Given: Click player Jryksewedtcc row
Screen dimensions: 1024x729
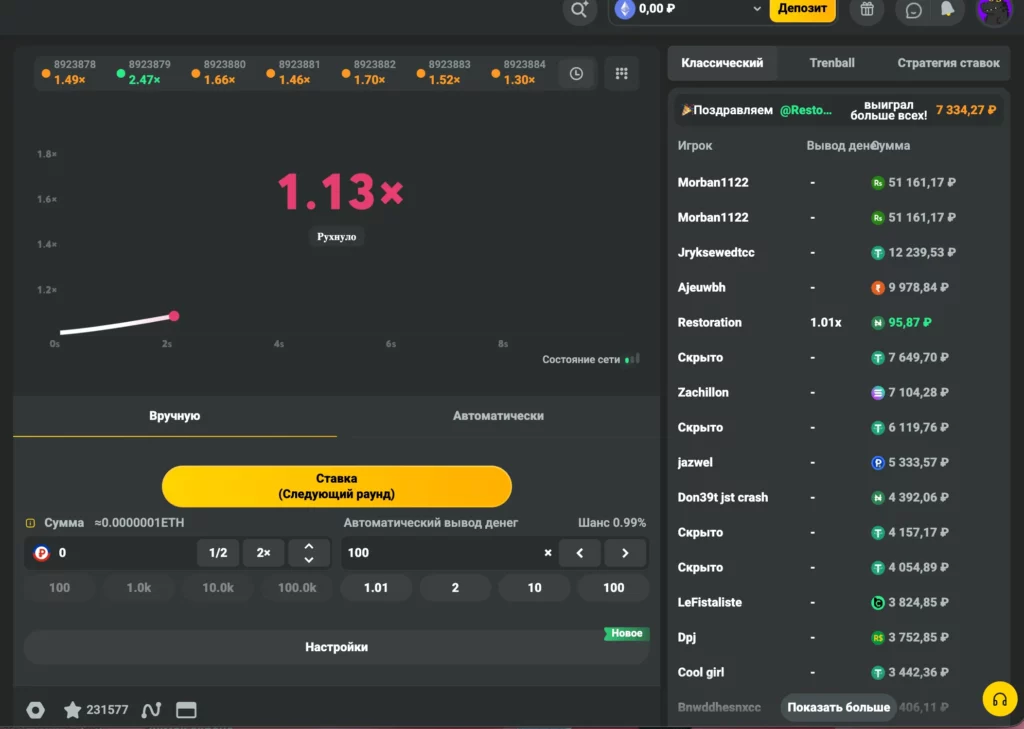Looking at the screenshot, I should tap(839, 252).
